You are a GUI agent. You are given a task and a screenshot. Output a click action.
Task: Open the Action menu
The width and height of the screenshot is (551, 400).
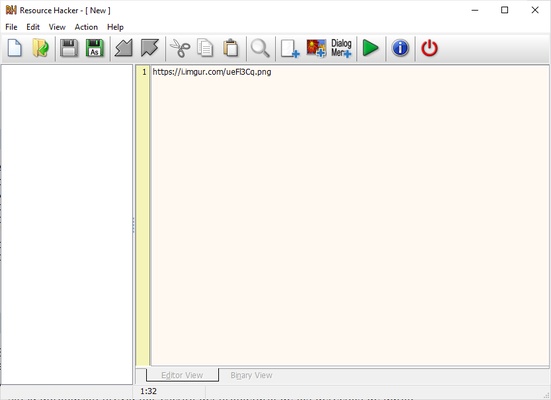coord(86,27)
